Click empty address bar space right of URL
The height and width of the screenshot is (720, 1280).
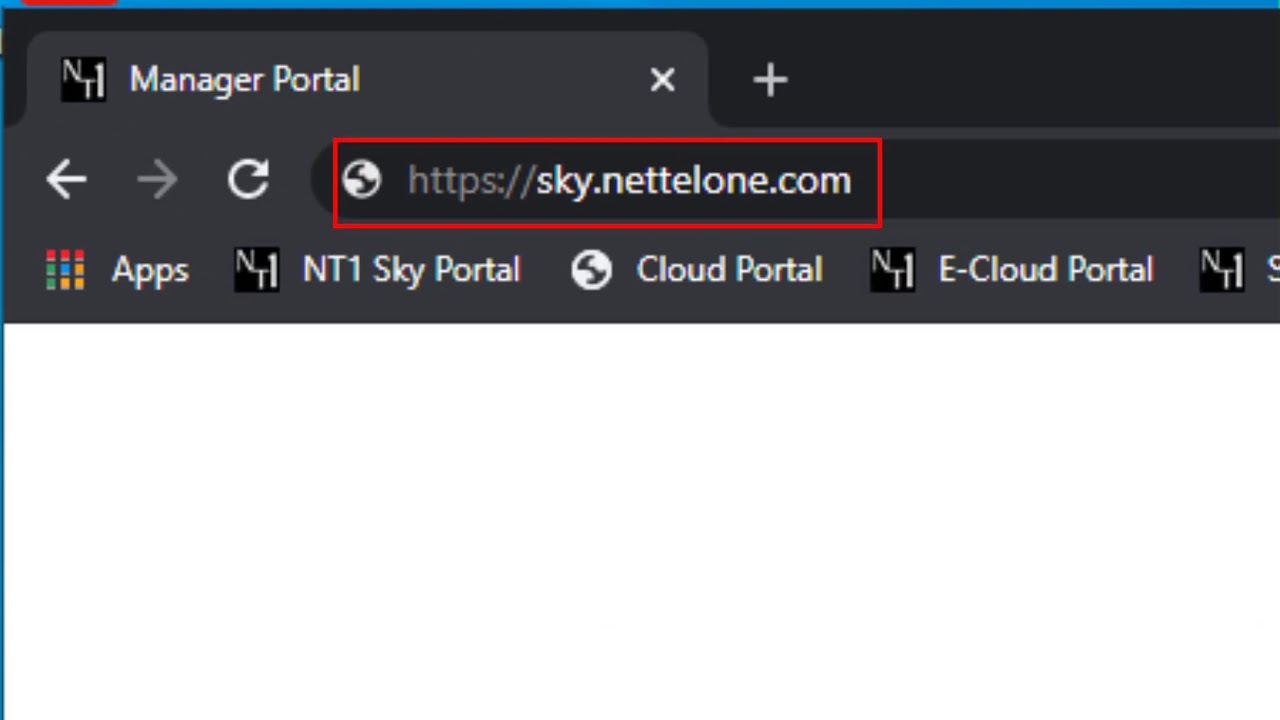1080,181
